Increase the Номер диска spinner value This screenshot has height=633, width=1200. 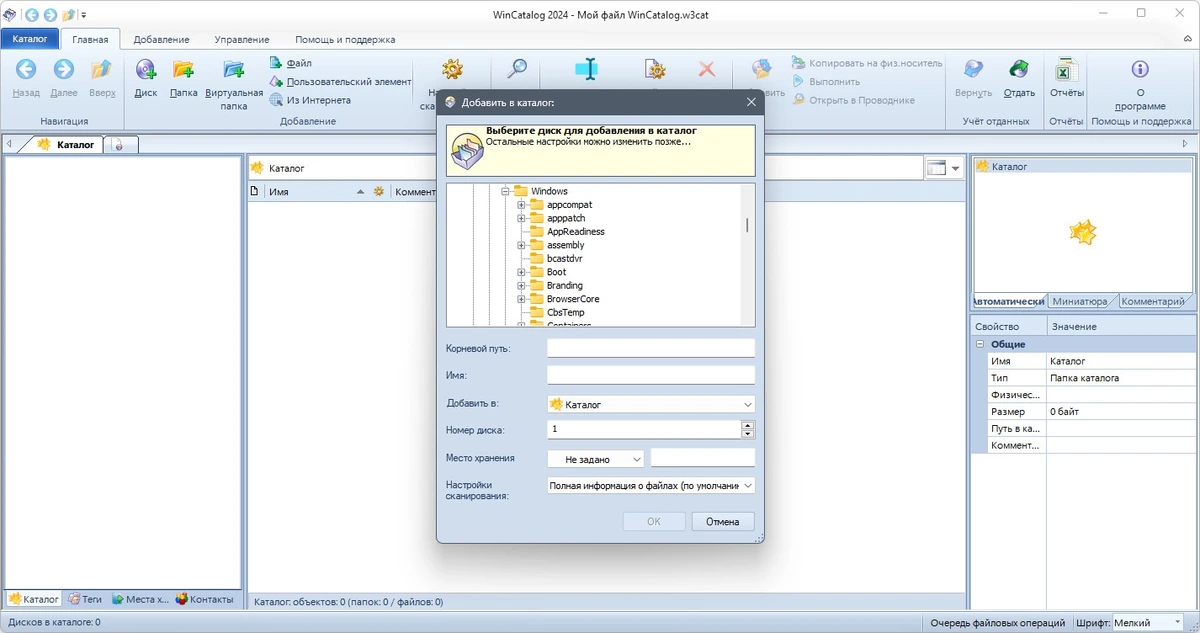click(x=748, y=425)
